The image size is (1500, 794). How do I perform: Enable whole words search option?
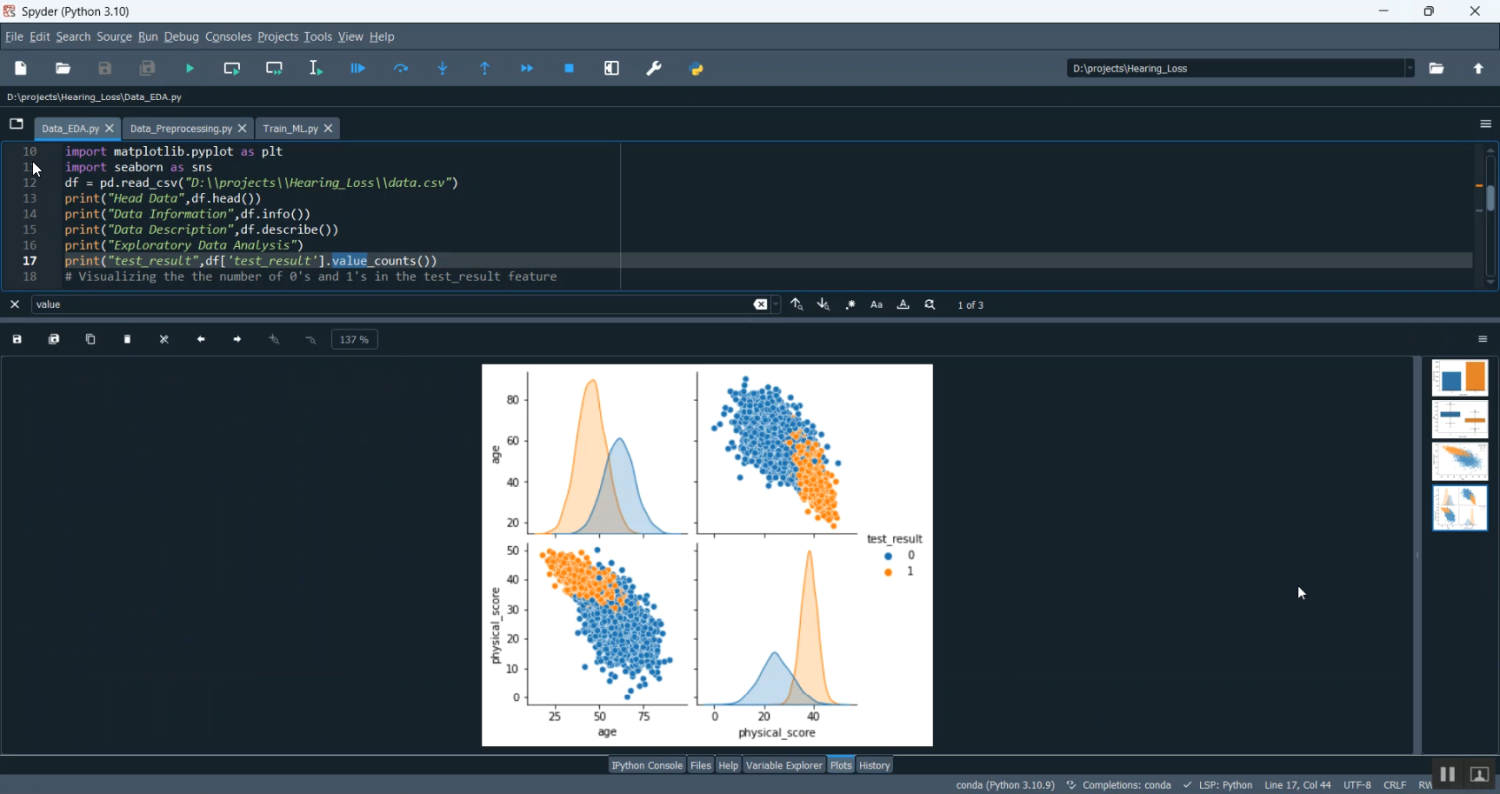click(903, 305)
